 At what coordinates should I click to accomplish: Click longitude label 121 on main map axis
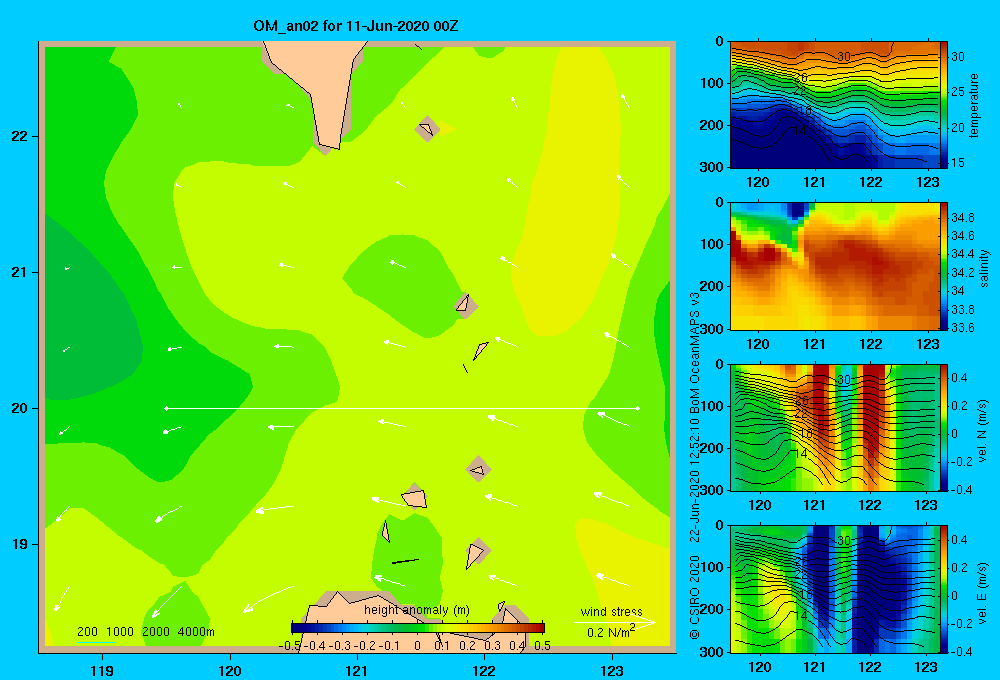coord(357,670)
